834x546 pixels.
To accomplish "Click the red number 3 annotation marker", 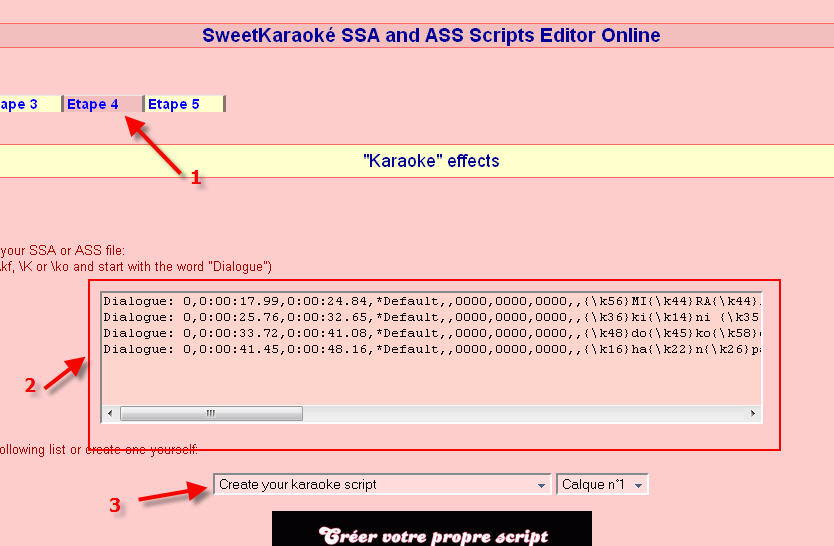I will 115,505.
